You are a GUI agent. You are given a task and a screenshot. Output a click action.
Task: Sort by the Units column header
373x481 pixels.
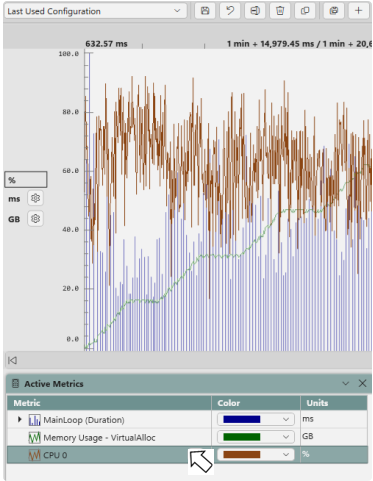coord(334,403)
